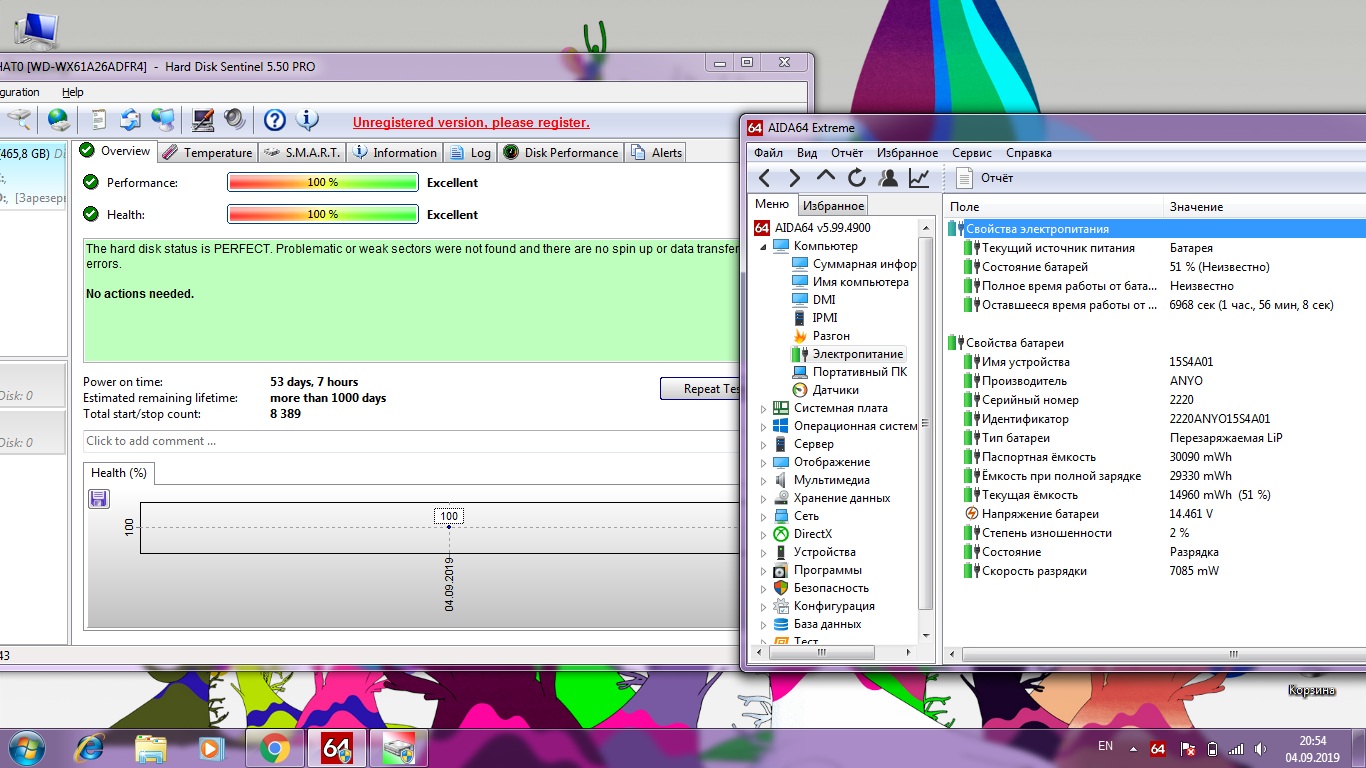Click the comment input field
The width and height of the screenshot is (1366, 768).
coord(400,441)
